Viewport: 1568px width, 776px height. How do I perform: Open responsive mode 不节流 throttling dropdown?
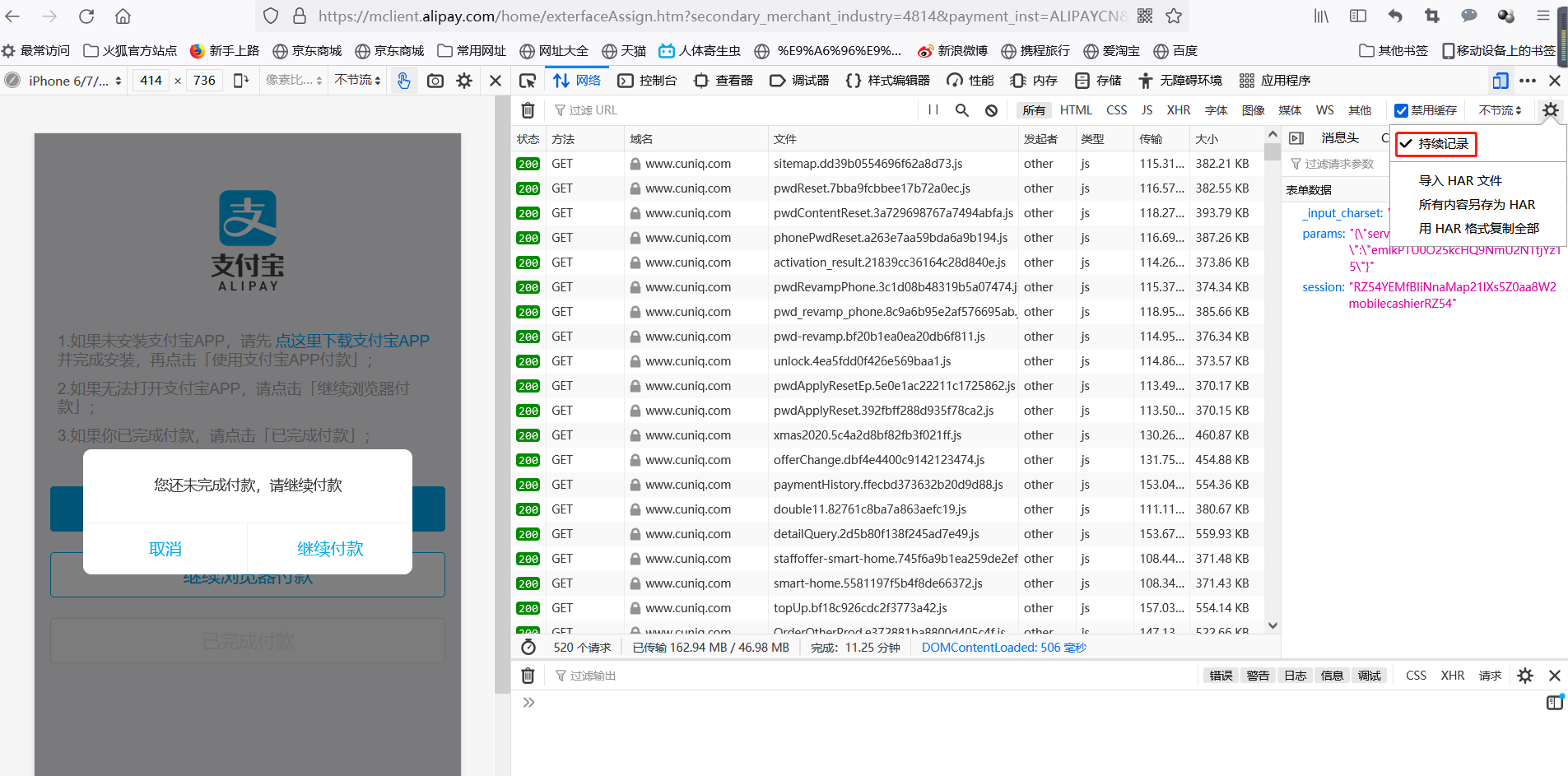pos(357,80)
